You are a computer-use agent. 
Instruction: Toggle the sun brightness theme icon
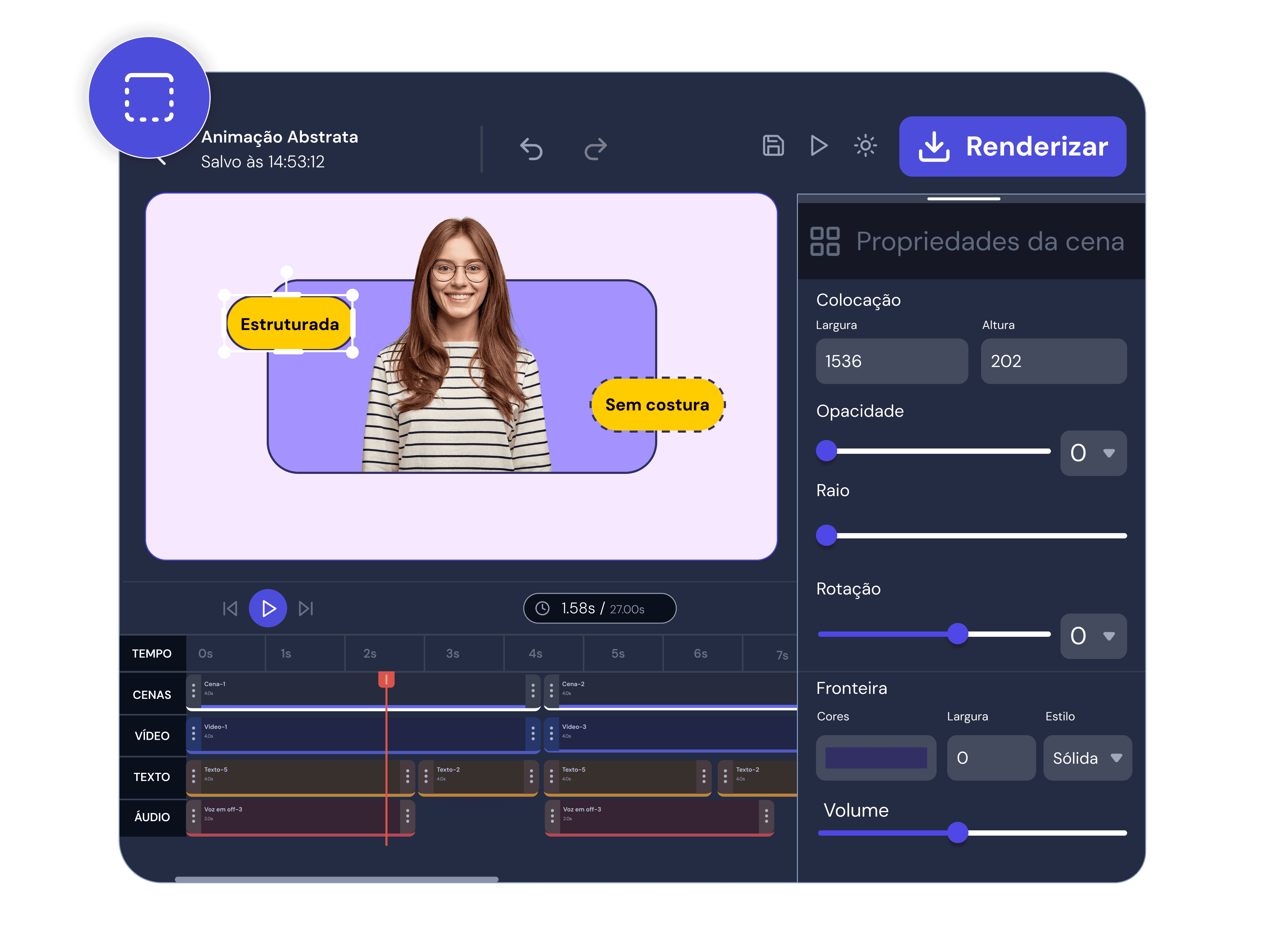865,145
